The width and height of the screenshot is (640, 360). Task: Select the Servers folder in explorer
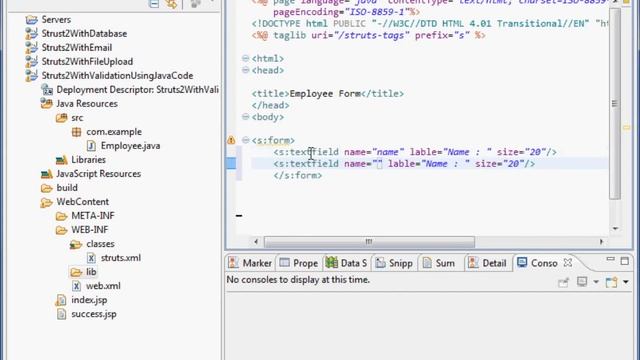coord(56,20)
